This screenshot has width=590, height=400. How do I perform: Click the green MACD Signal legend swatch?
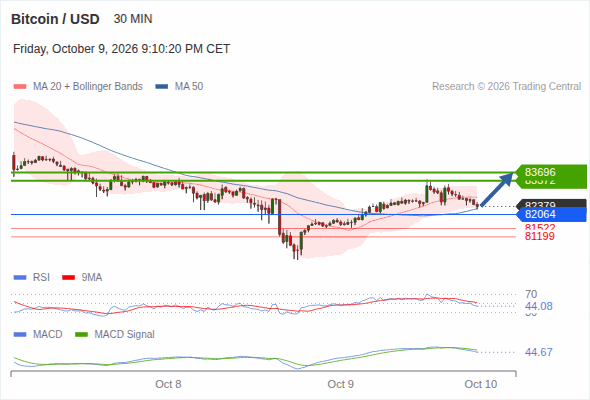81,335
